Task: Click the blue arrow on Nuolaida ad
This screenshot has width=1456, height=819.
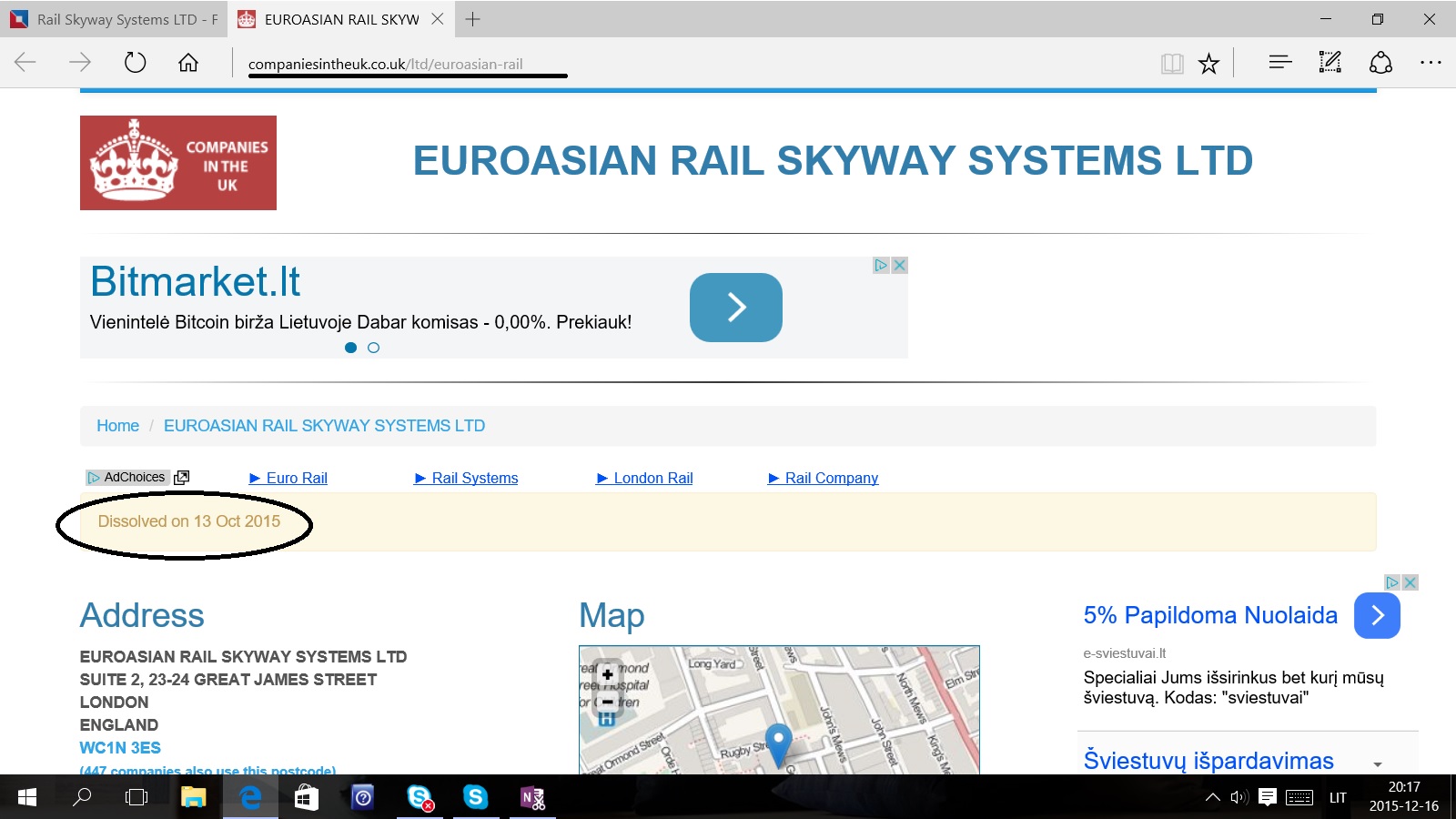Action: coord(1377,616)
